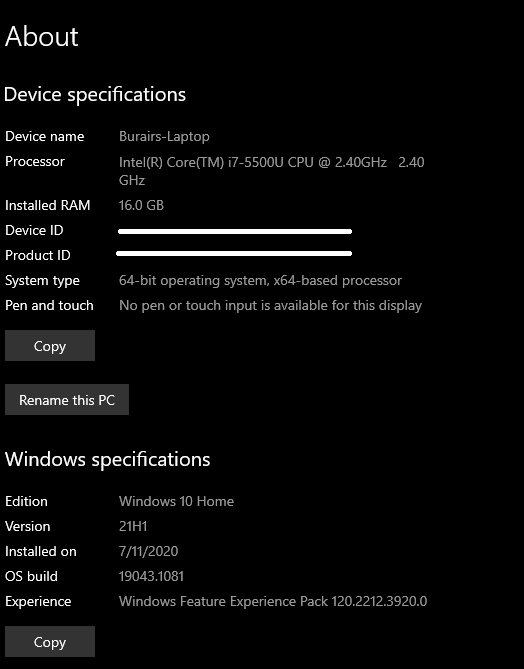Click the Device name label
This screenshot has width=524, height=669.
[x=45, y=137]
